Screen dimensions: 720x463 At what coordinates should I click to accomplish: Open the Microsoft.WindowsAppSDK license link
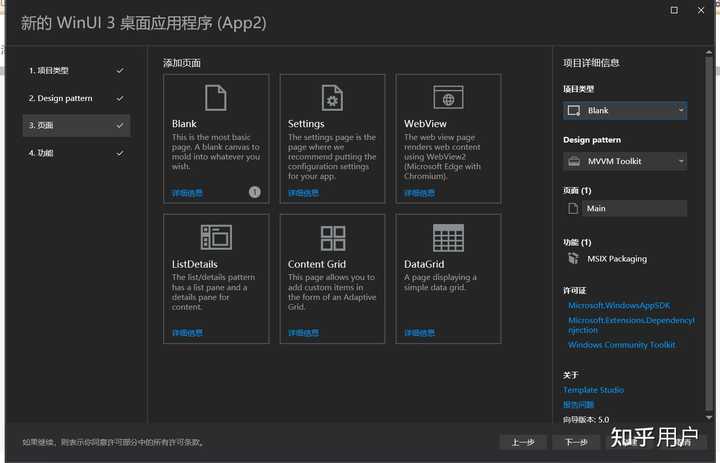[x=607, y=305]
